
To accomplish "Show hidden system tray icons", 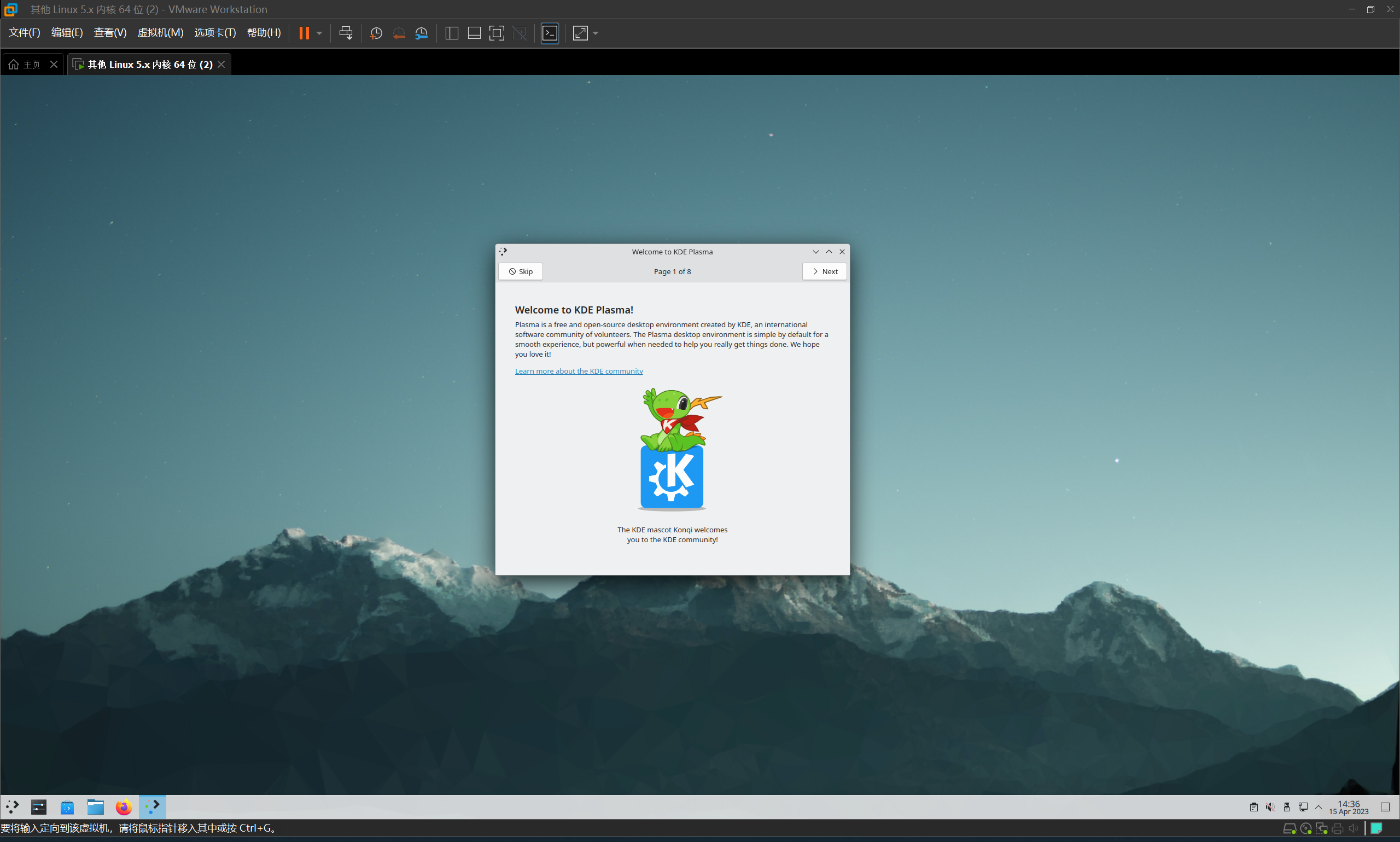I will (x=1318, y=807).
